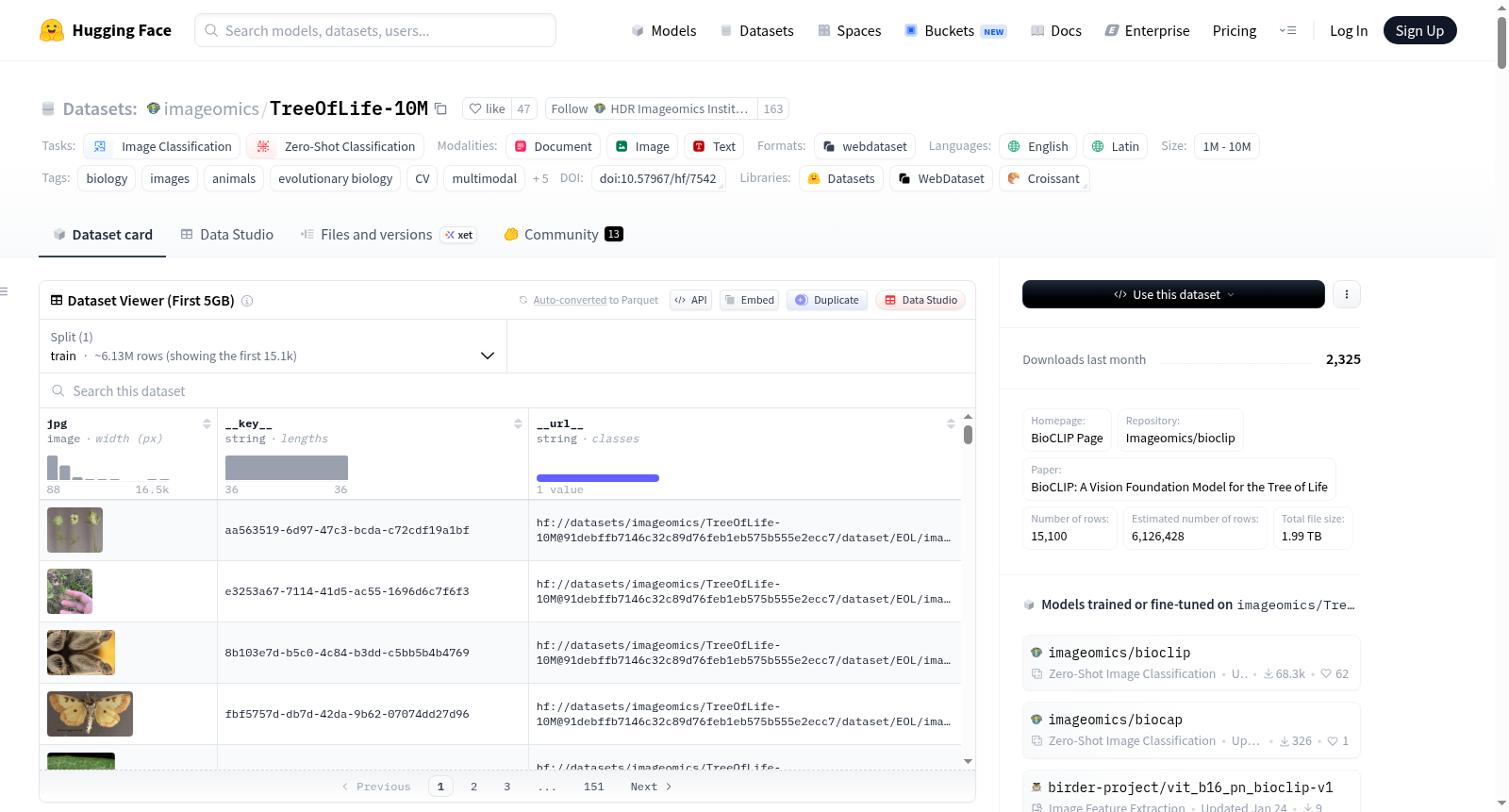This screenshot has height=812, width=1509.
Task: Expand the Use this dataset dropdown
Action: [1173, 294]
